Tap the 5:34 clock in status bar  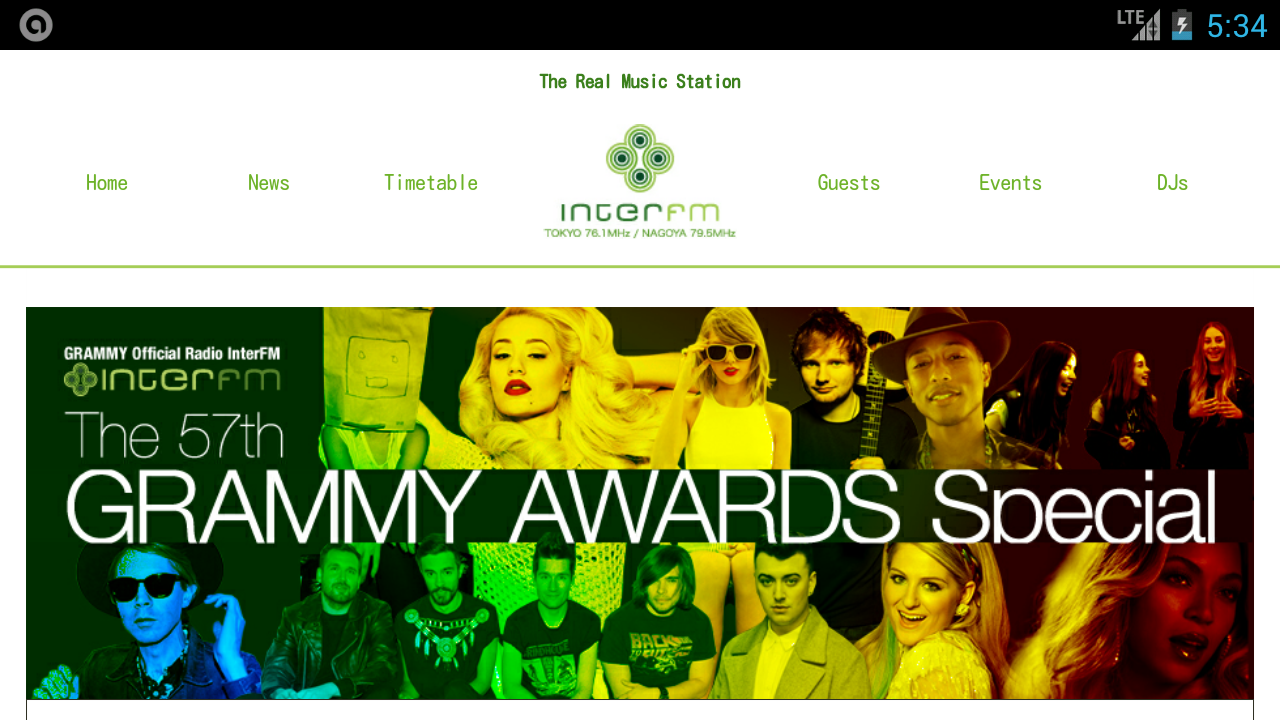pos(1237,26)
